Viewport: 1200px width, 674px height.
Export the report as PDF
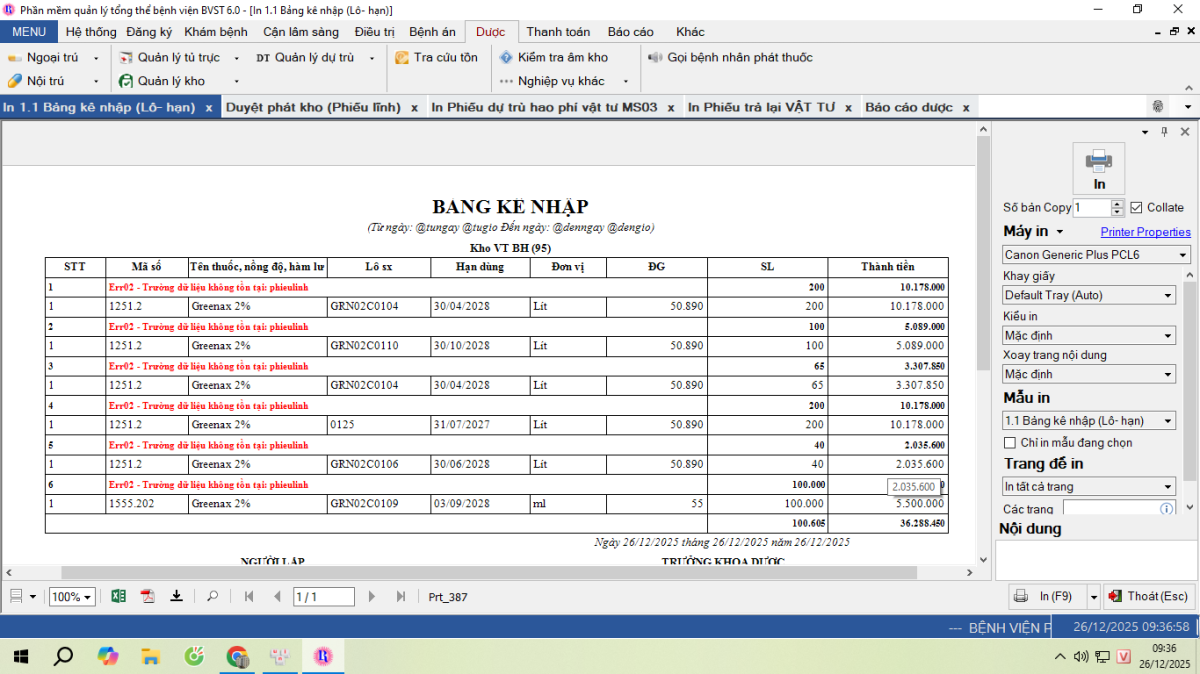[x=148, y=597]
